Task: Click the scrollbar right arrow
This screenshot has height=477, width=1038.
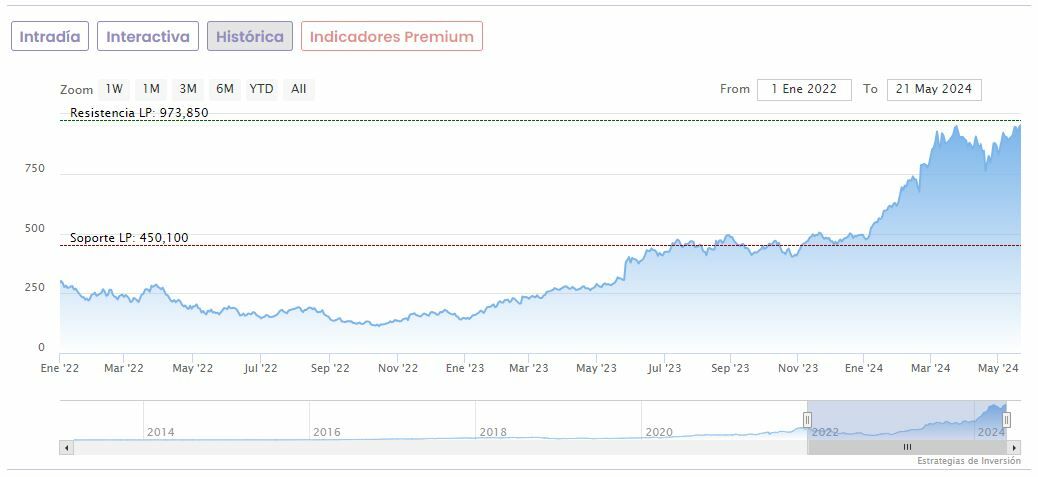Action: [1014, 447]
